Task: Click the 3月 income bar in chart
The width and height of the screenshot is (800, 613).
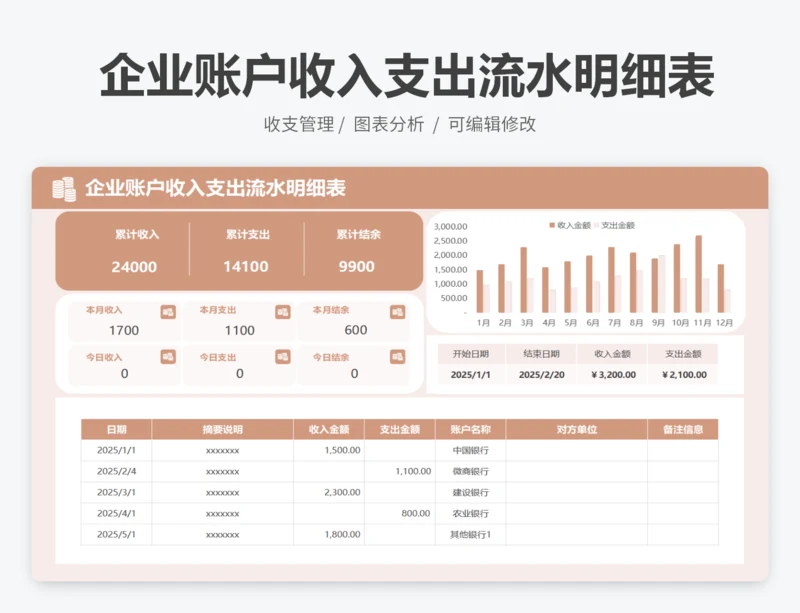Action: pos(523,280)
